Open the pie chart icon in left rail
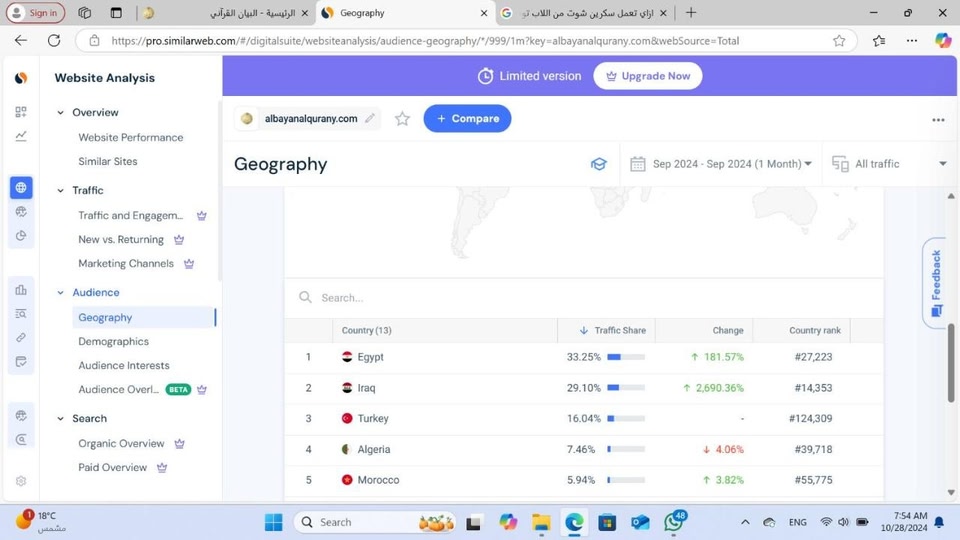Image resolution: width=960 pixels, height=540 pixels. pyautogui.click(x=21, y=236)
